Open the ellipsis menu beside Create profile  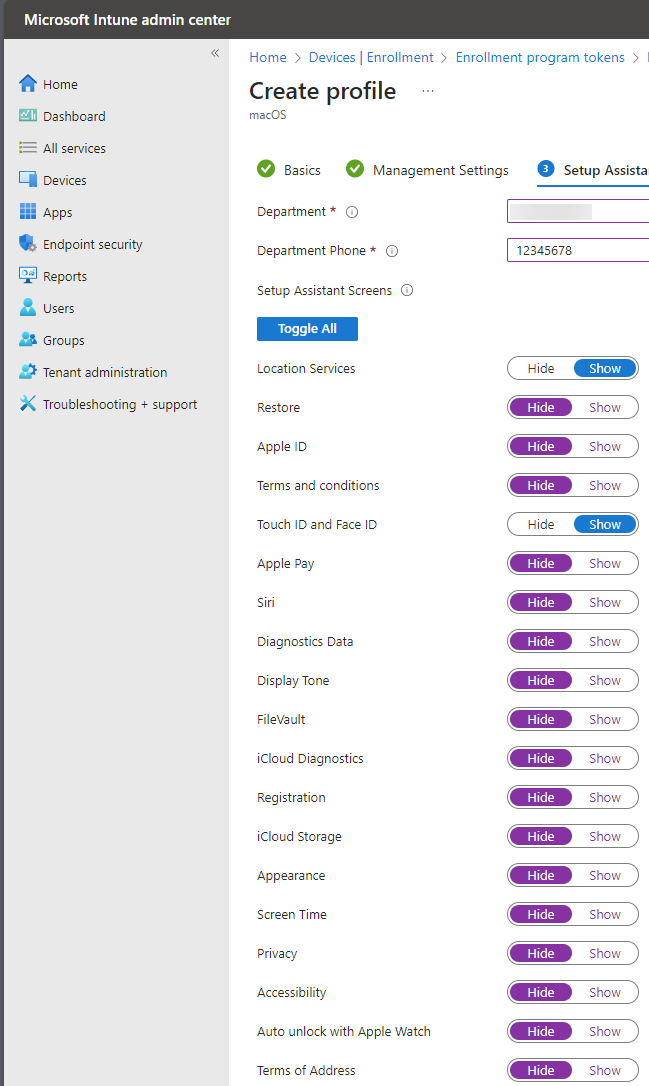point(428,91)
